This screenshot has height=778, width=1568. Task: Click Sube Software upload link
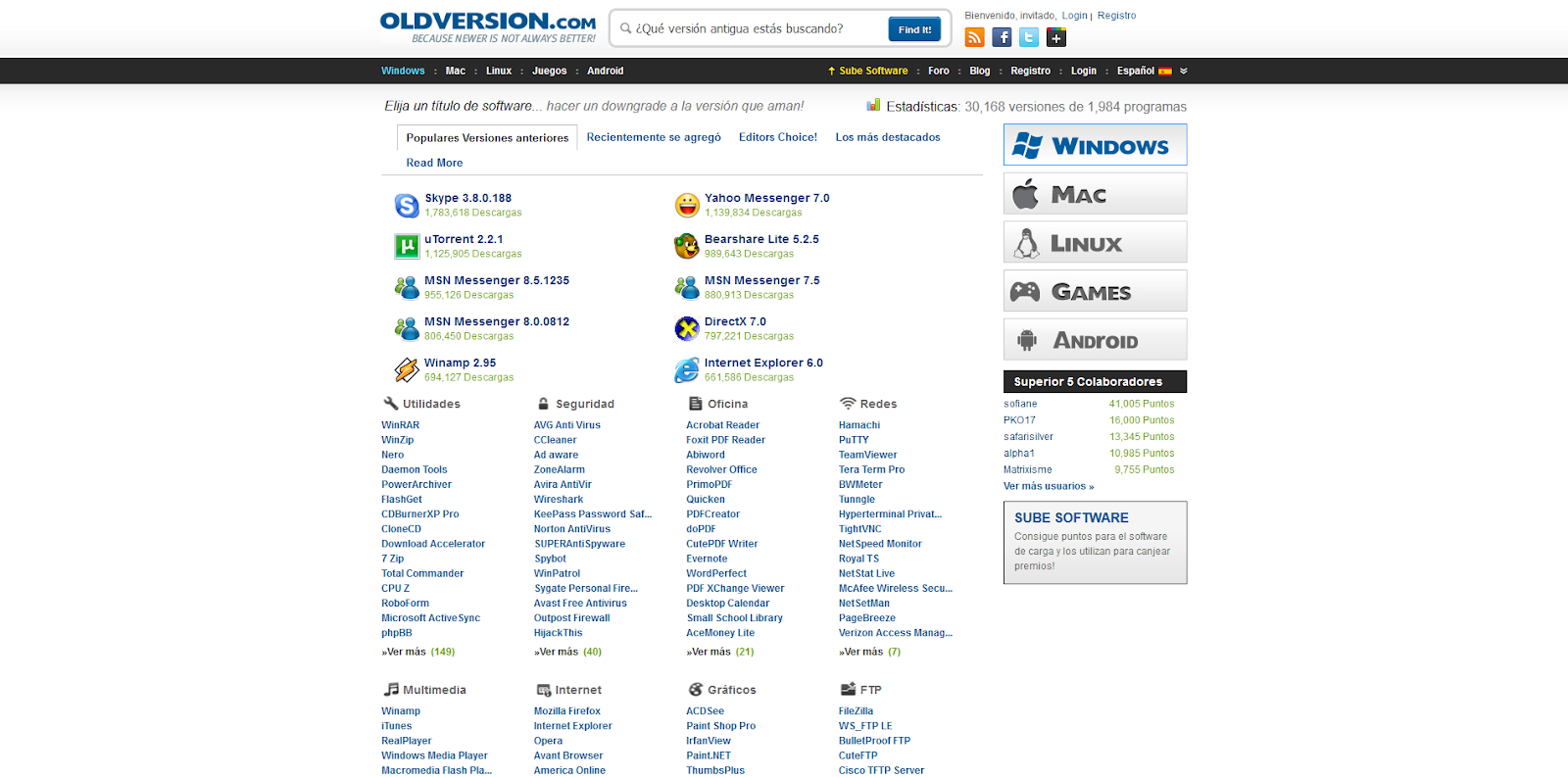coord(868,71)
